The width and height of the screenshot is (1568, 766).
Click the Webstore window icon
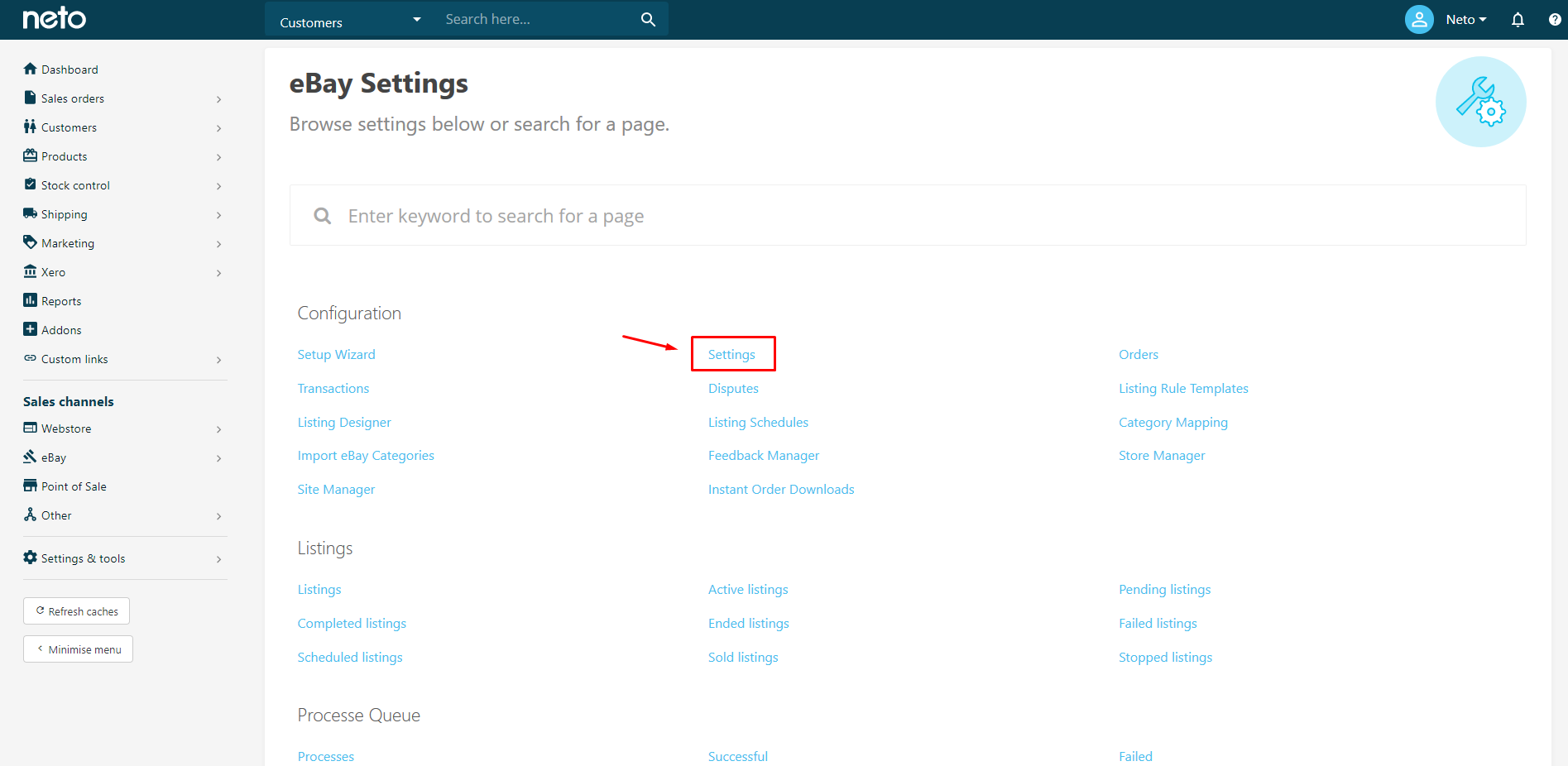[31, 428]
